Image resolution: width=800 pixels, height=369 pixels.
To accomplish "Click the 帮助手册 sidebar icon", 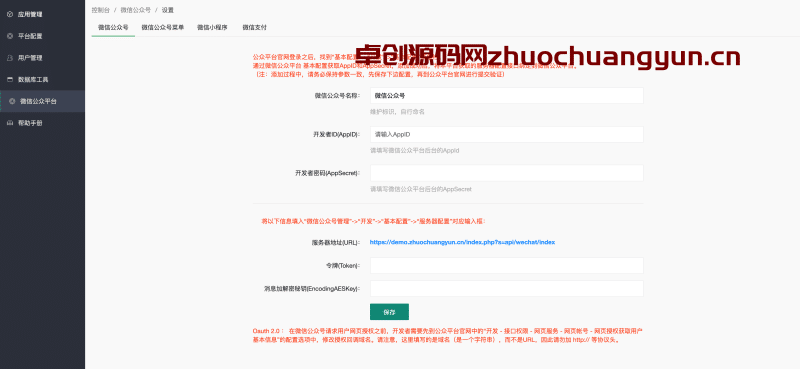I will pos(10,123).
